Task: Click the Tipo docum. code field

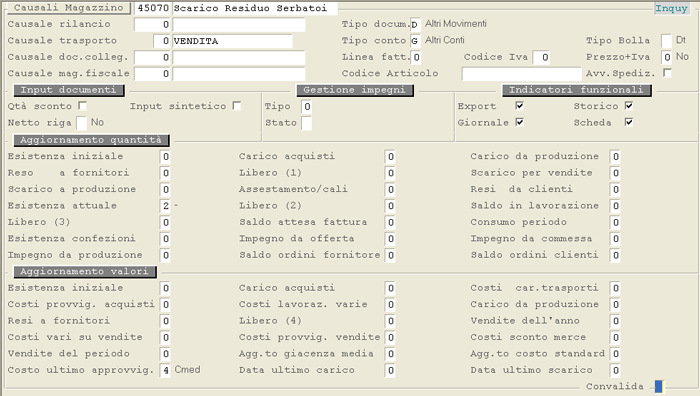Action: 415,25
